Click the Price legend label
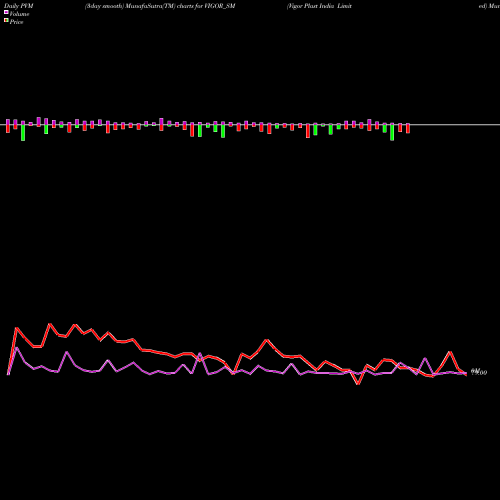The height and width of the screenshot is (500, 500). pos(16,22)
